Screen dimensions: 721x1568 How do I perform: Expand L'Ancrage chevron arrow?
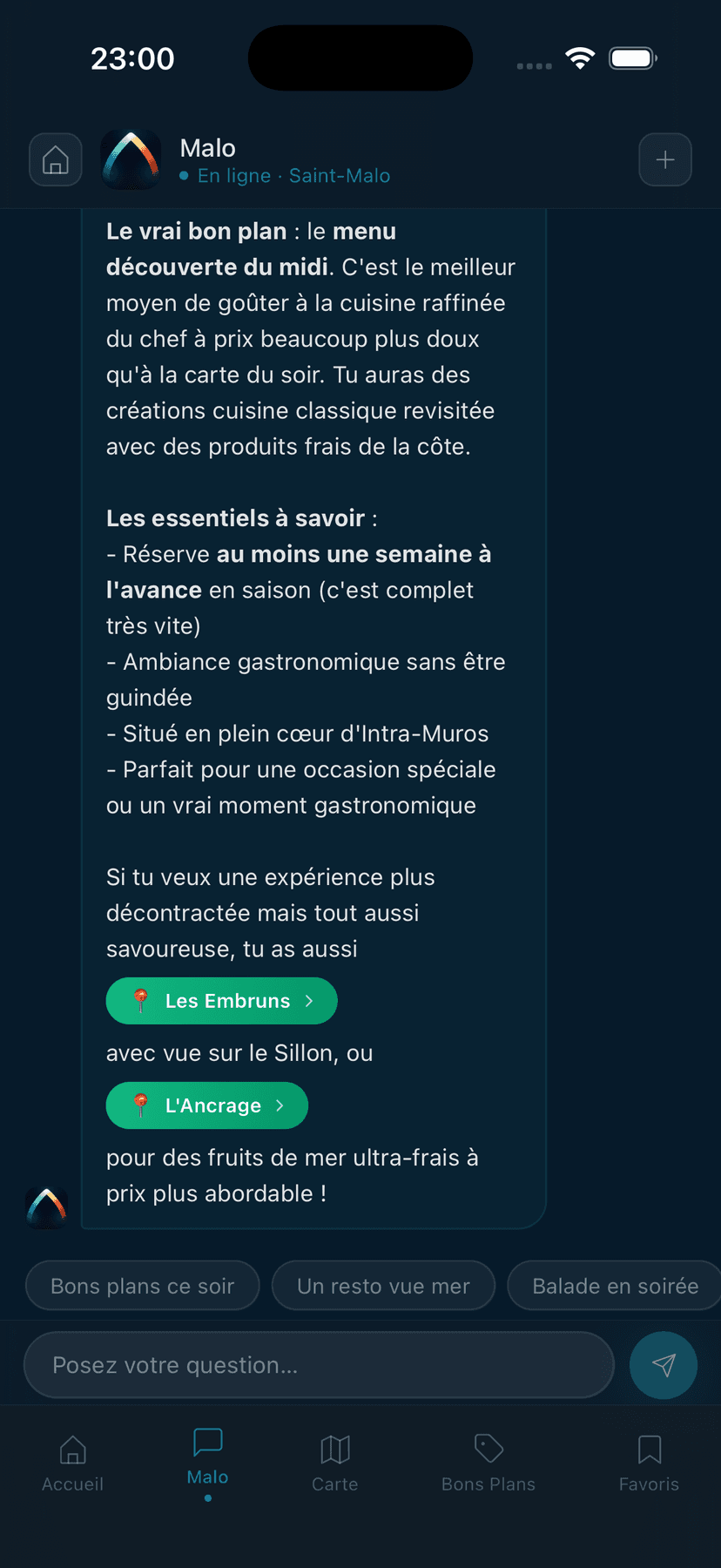pyautogui.click(x=280, y=1105)
